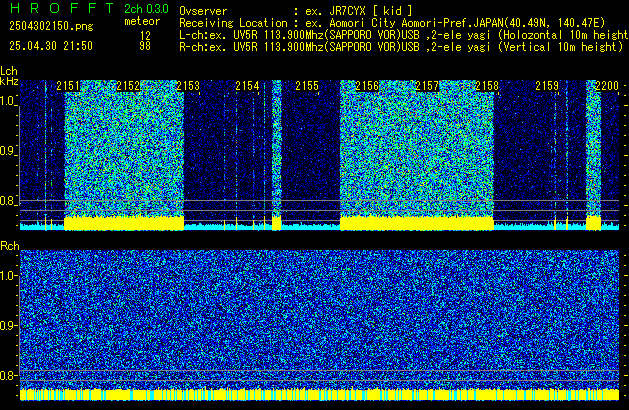The height and width of the screenshot is (410, 629).
Task: Select the 'meteor' label
Action: coord(142,21)
